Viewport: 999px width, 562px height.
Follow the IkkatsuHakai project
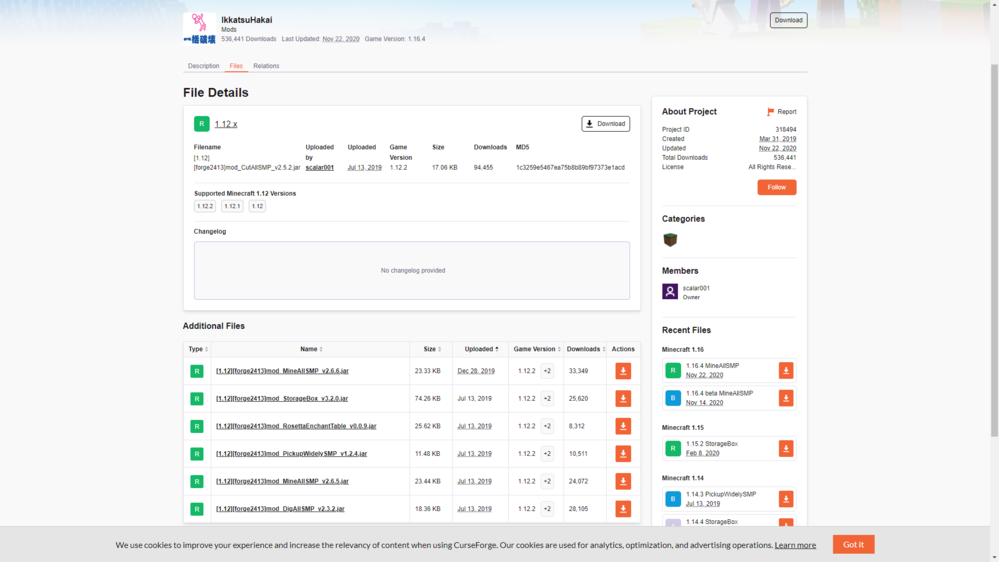click(x=777, y=187)
